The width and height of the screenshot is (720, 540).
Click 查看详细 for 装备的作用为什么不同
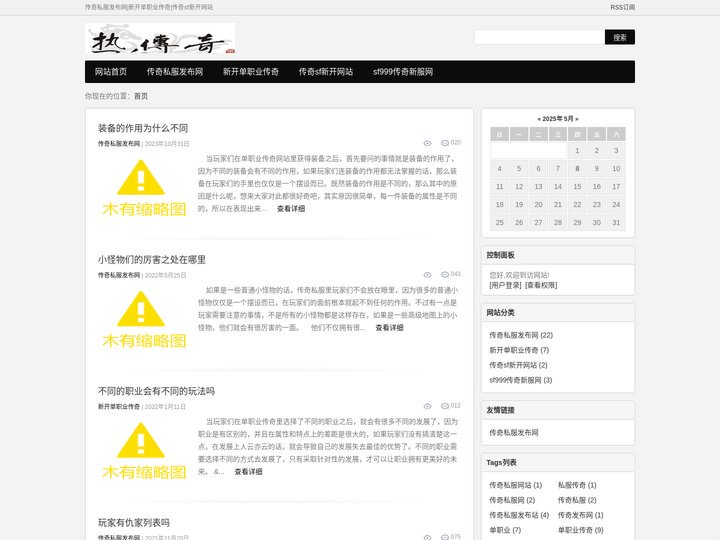point(291,208)
